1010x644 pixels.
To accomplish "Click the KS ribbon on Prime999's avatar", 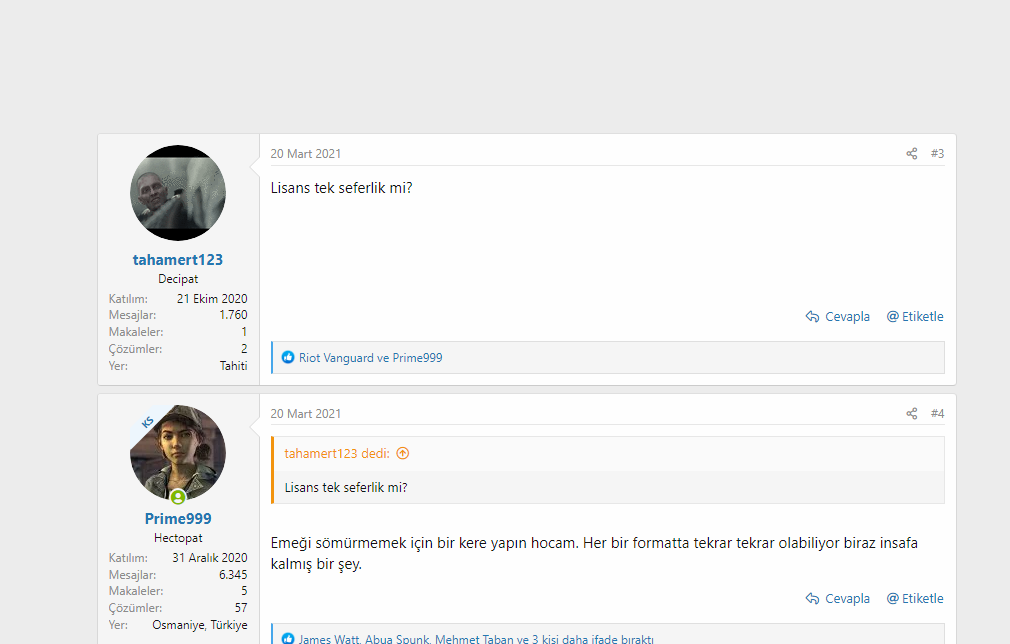I will (x=148, y=422).
